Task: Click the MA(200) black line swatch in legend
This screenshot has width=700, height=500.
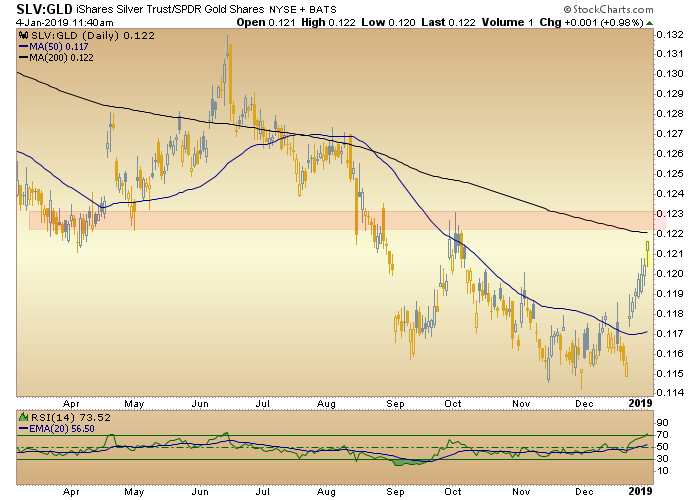Action: coord(23,58)
